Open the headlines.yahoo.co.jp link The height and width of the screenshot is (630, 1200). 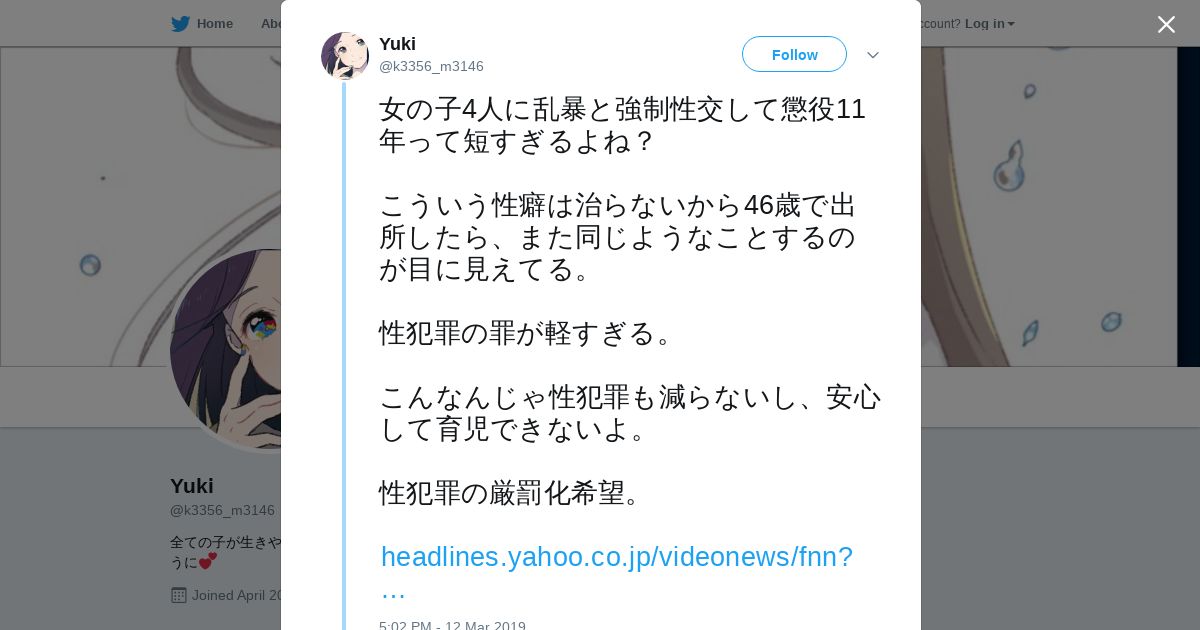617,572
